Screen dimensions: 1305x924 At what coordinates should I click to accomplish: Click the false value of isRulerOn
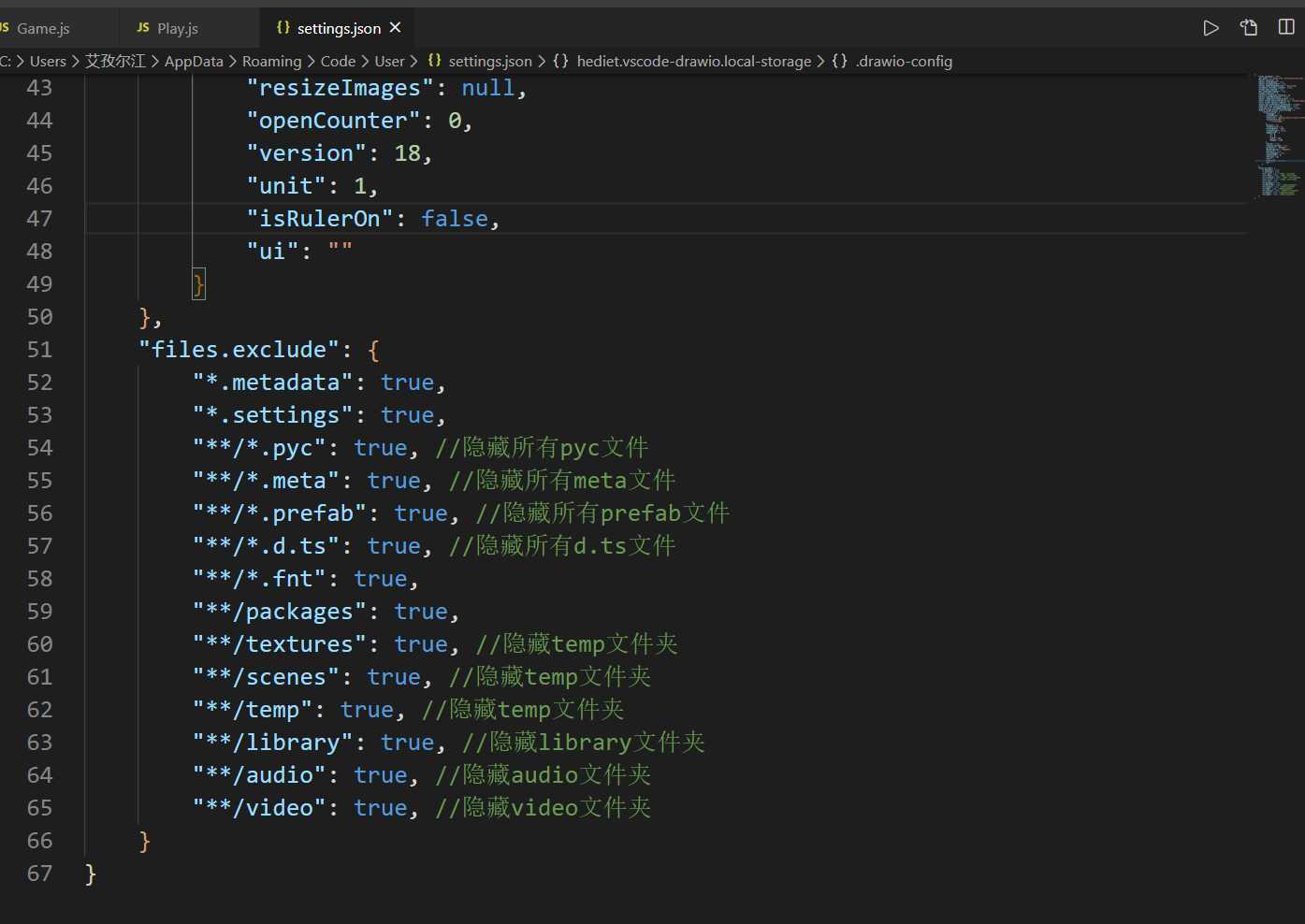pyautogui.click(x=455, y=219)
